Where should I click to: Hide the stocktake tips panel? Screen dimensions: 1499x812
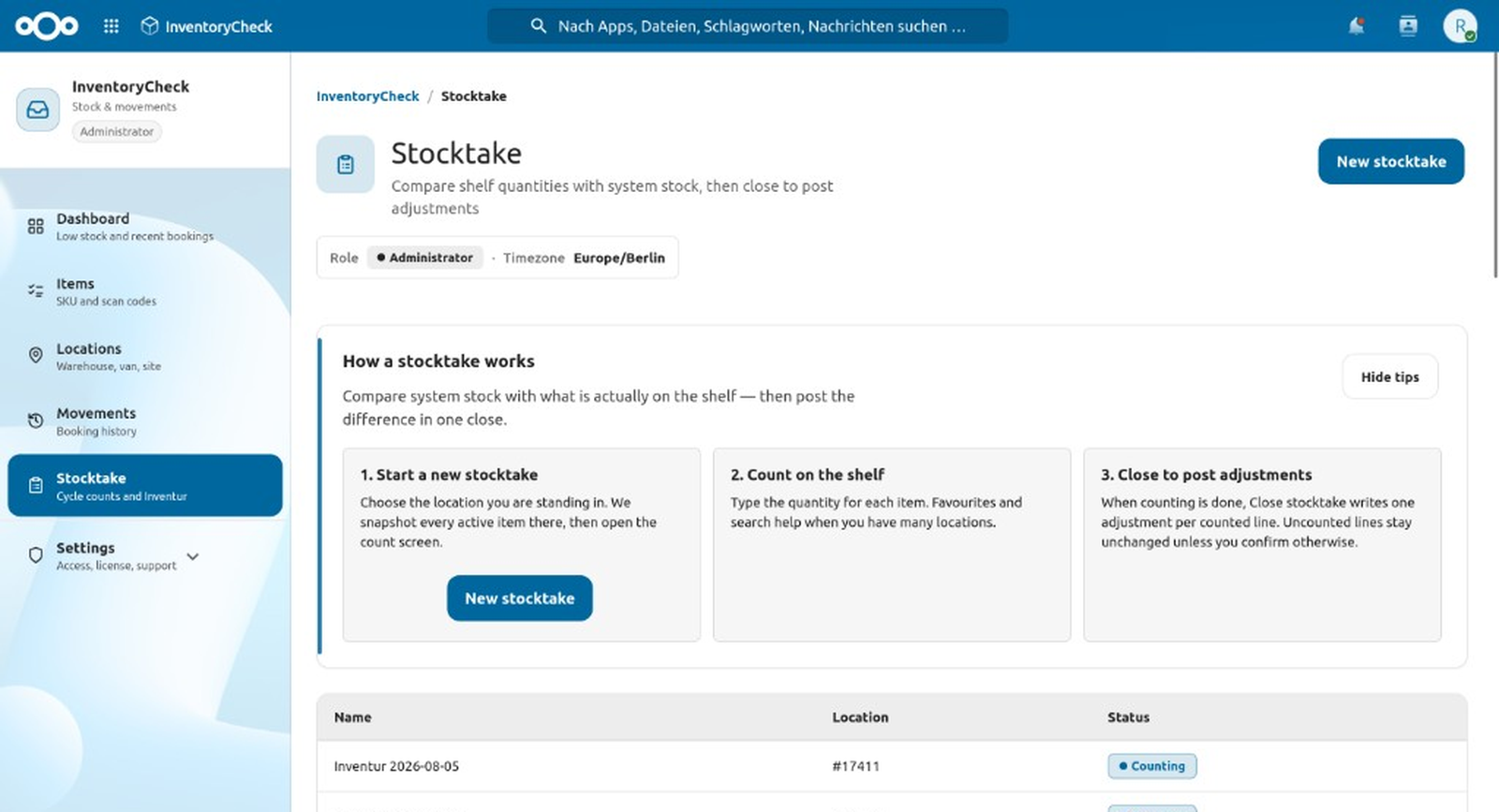1390,376
